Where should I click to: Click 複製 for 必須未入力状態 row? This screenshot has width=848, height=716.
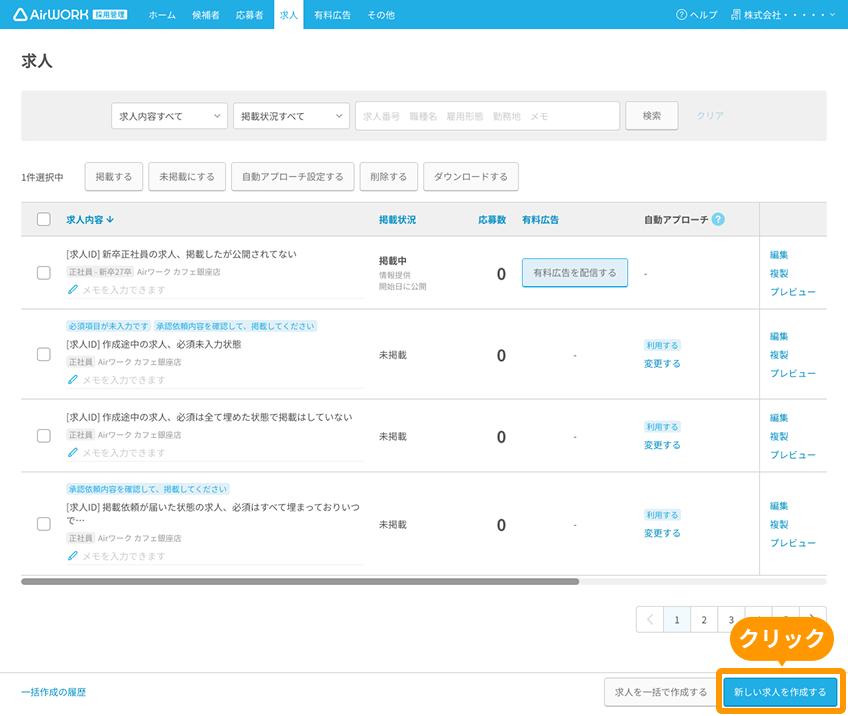point(779,355)
